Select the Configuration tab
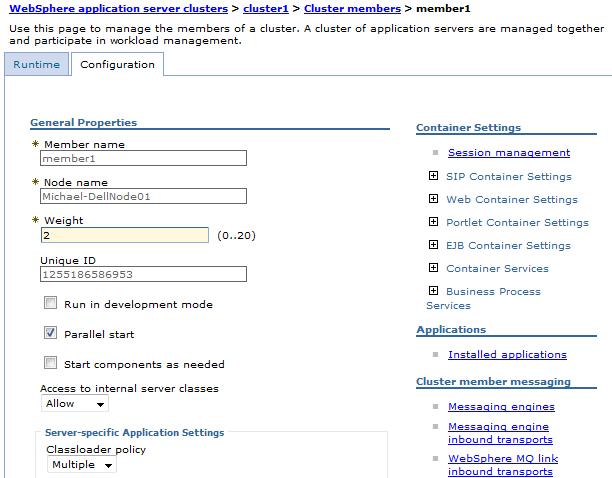This screenshot has width=612, height=478. (117, 64)
